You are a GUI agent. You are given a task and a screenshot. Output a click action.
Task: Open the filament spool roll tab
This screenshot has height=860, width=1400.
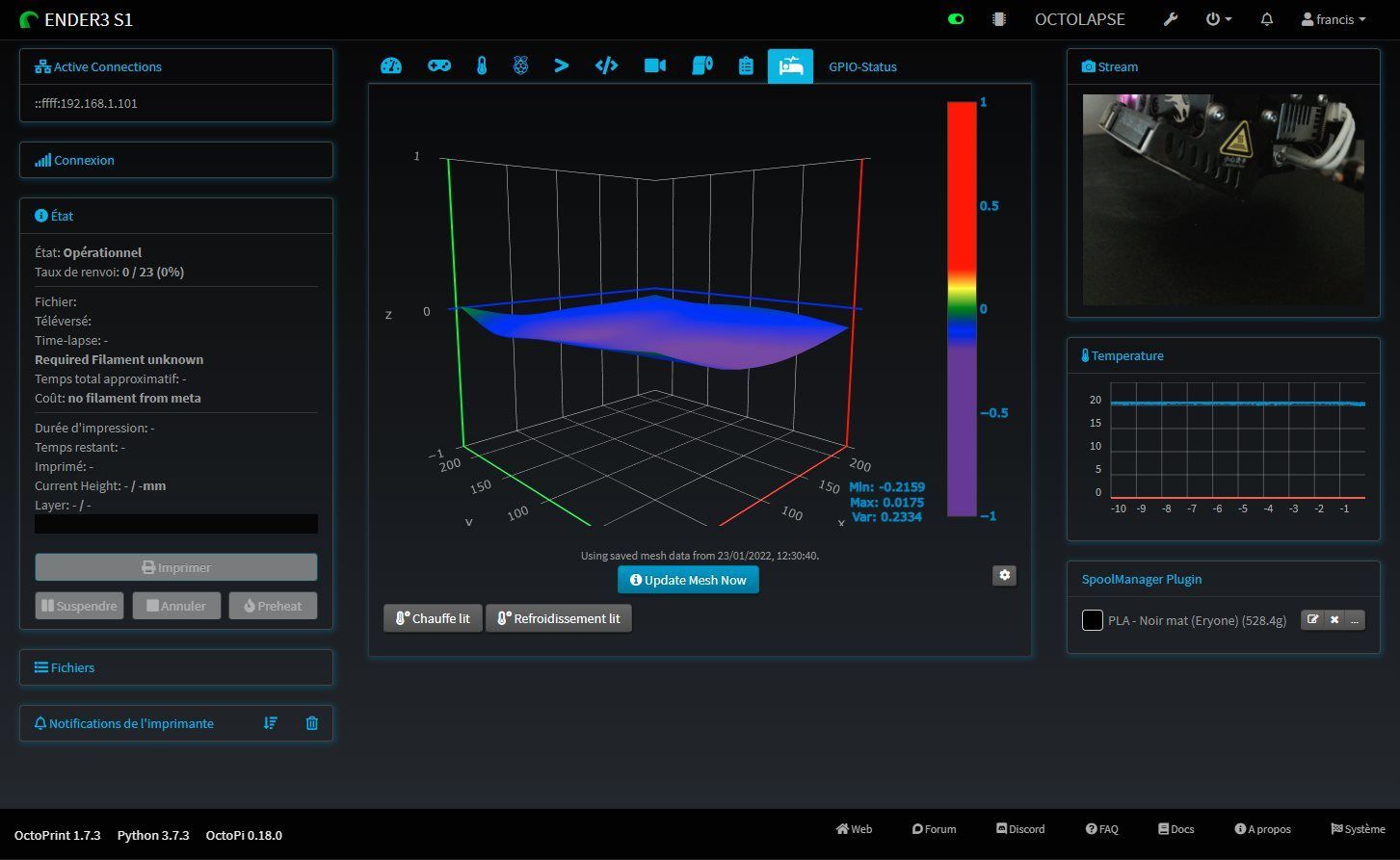[x=702, y=66]
